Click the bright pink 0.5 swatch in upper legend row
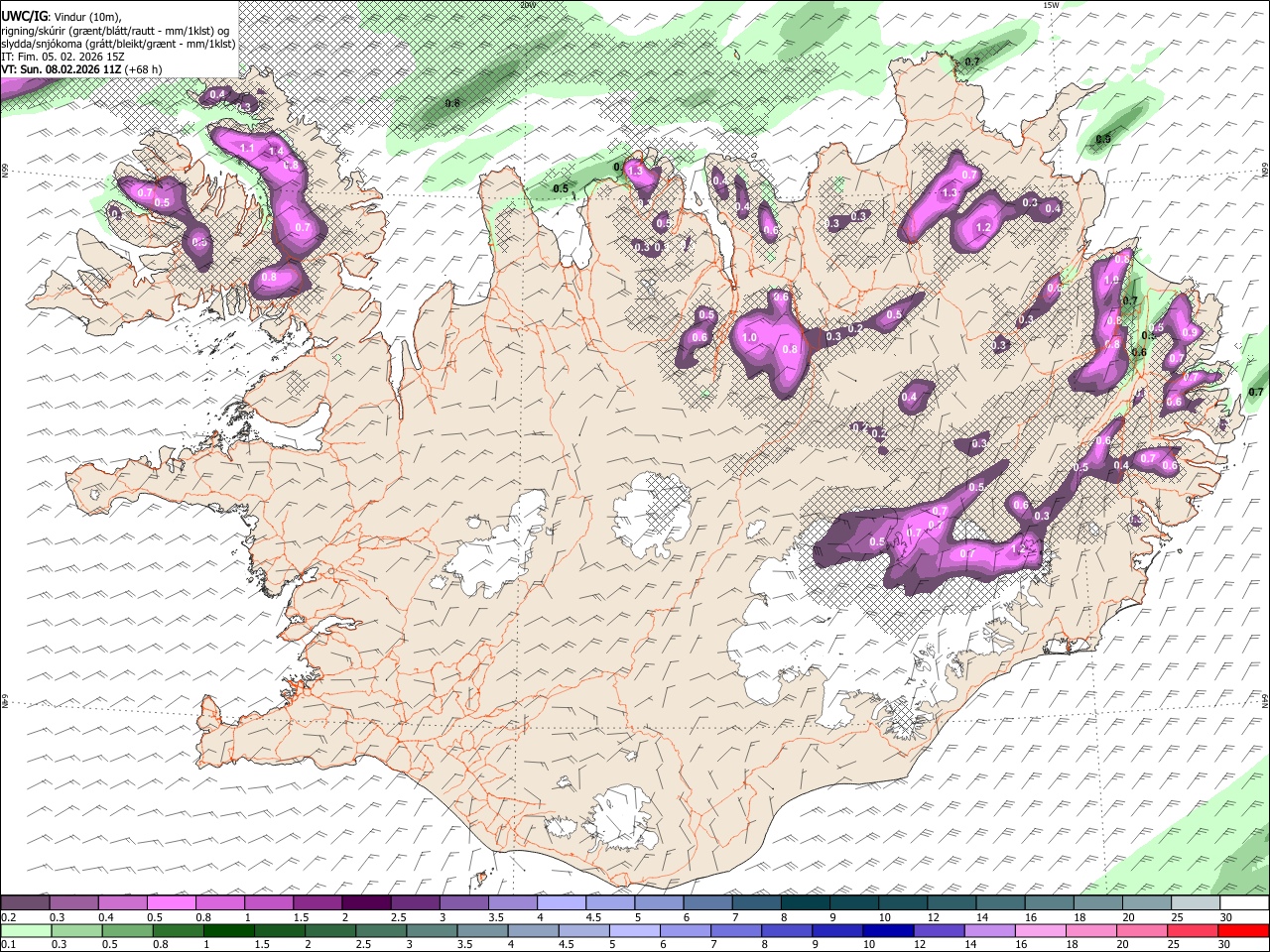The height and width of the screenshot is (952, 1270). tap(171, 903)
